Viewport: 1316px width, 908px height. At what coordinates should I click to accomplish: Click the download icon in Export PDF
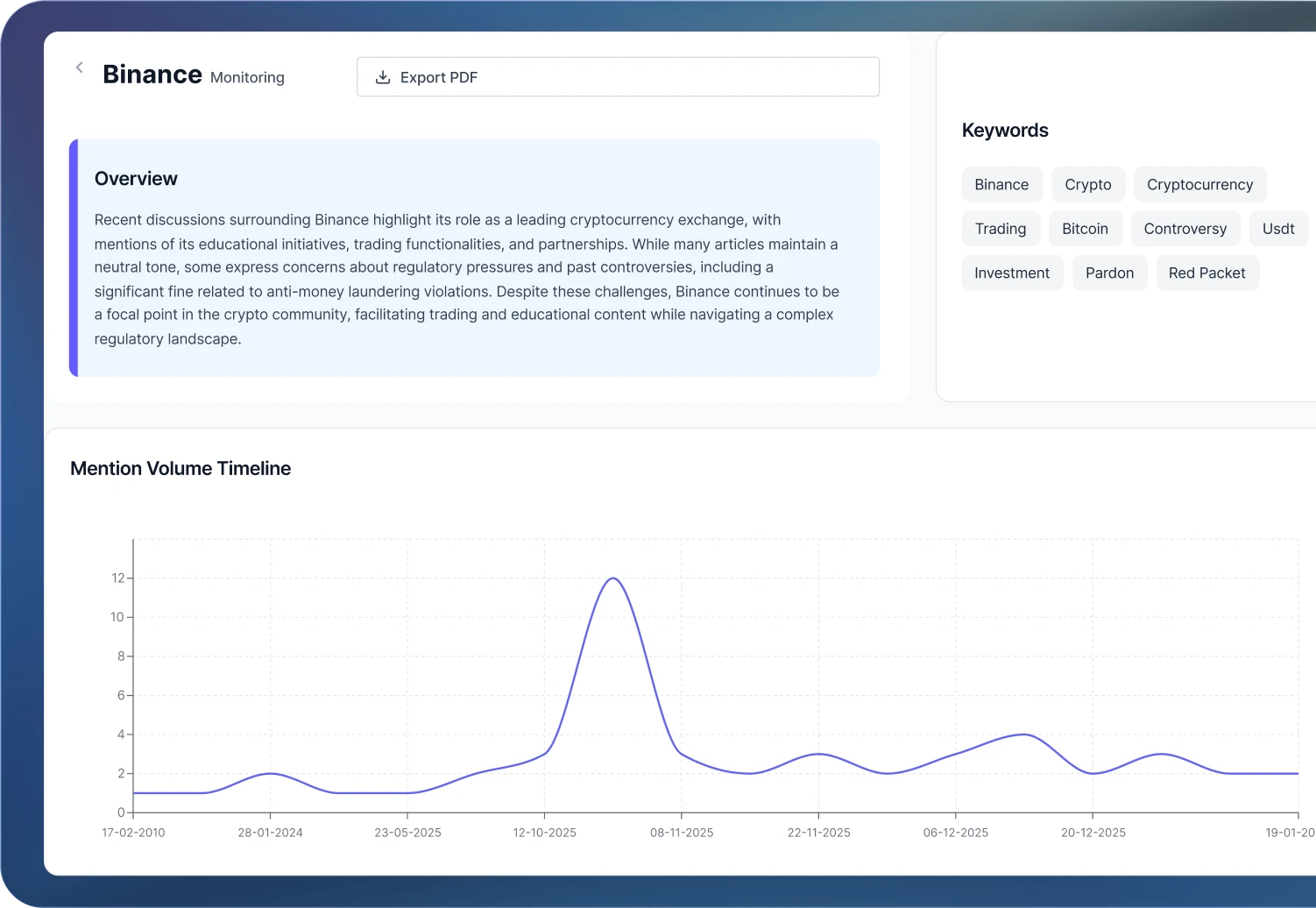coord(383,77)
